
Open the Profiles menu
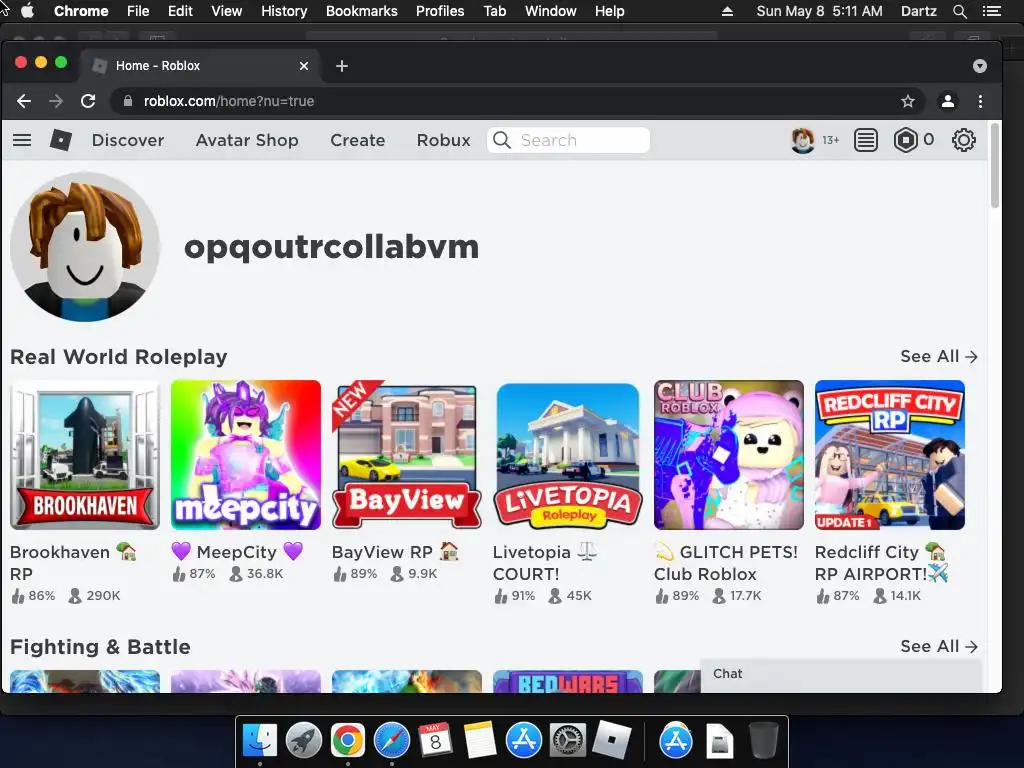[x=440, y=11]
